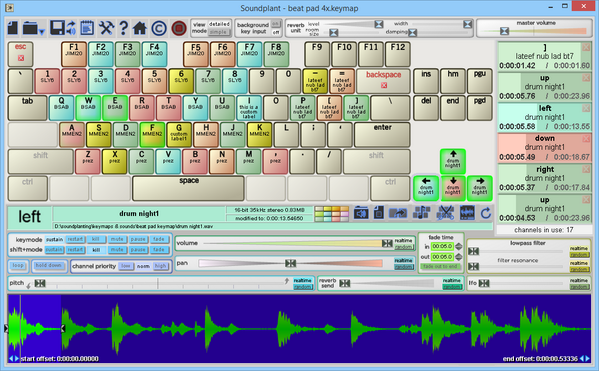Open help with the question mark icon

coord(123,28)
